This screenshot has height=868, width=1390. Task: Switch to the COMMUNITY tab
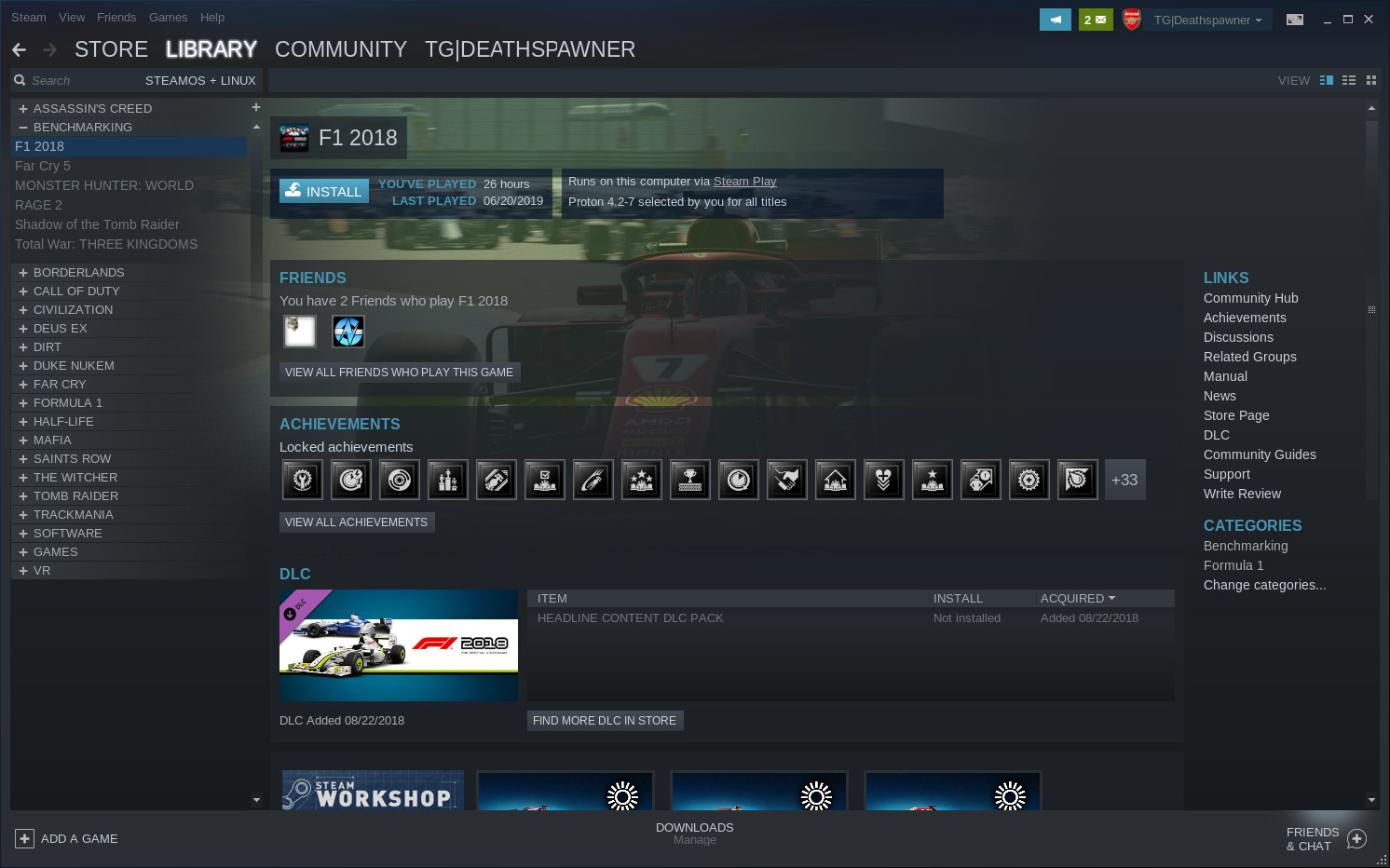tap(341, 49)
